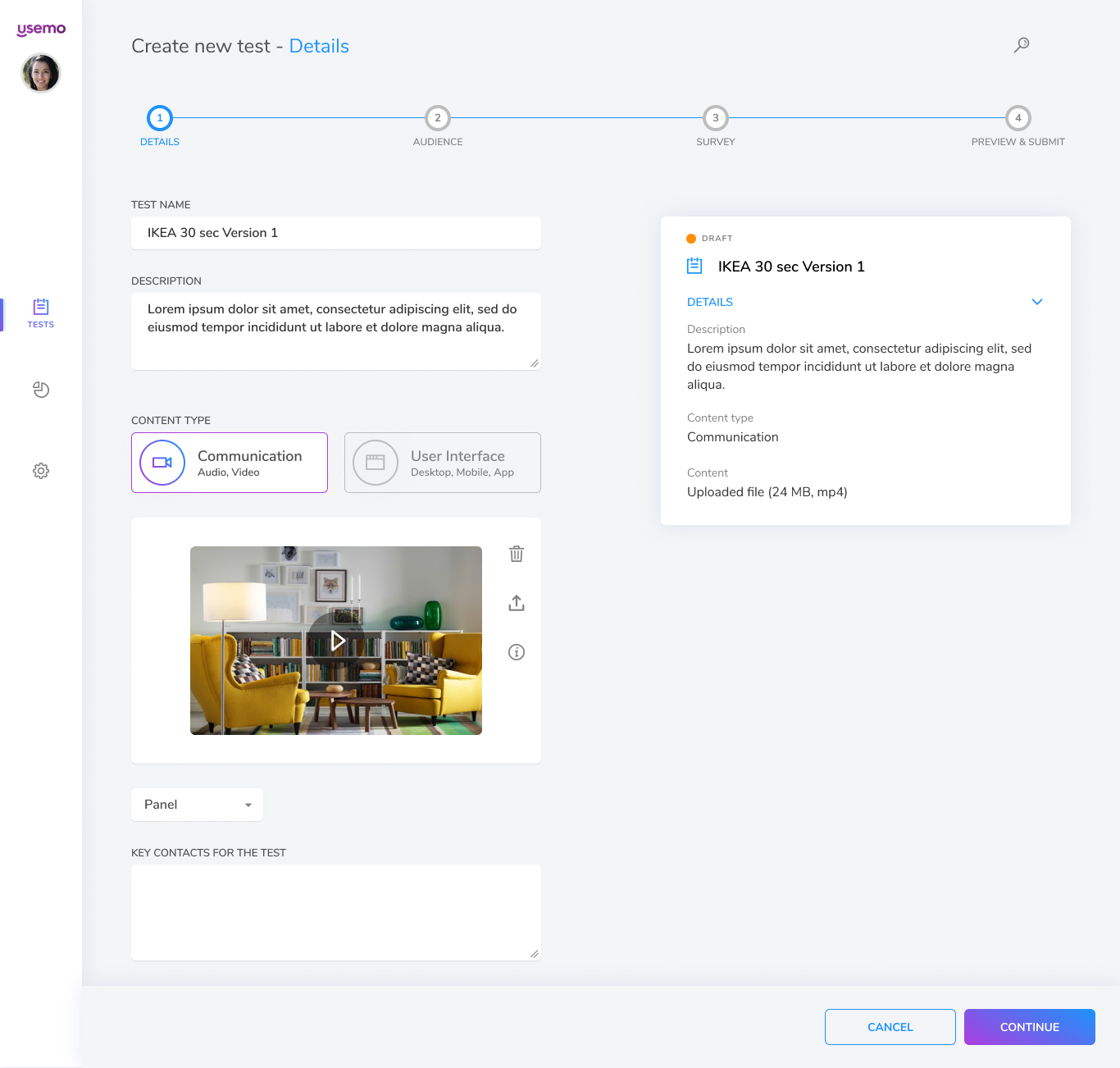Open the analytics pie chart icon
Viewport: 1120px width, 1068px height.
coord(41,390)
